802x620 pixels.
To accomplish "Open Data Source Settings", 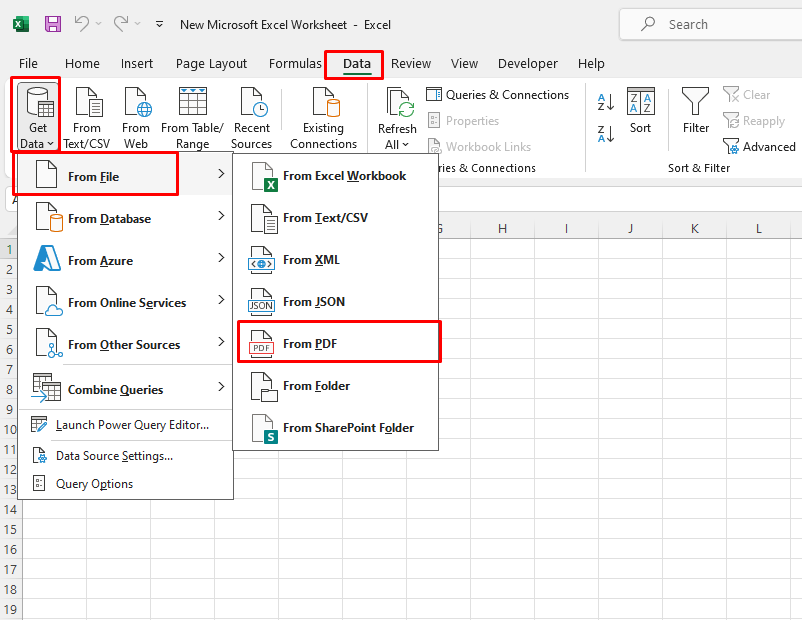I will pyautogui.click(x=125, y=455).
